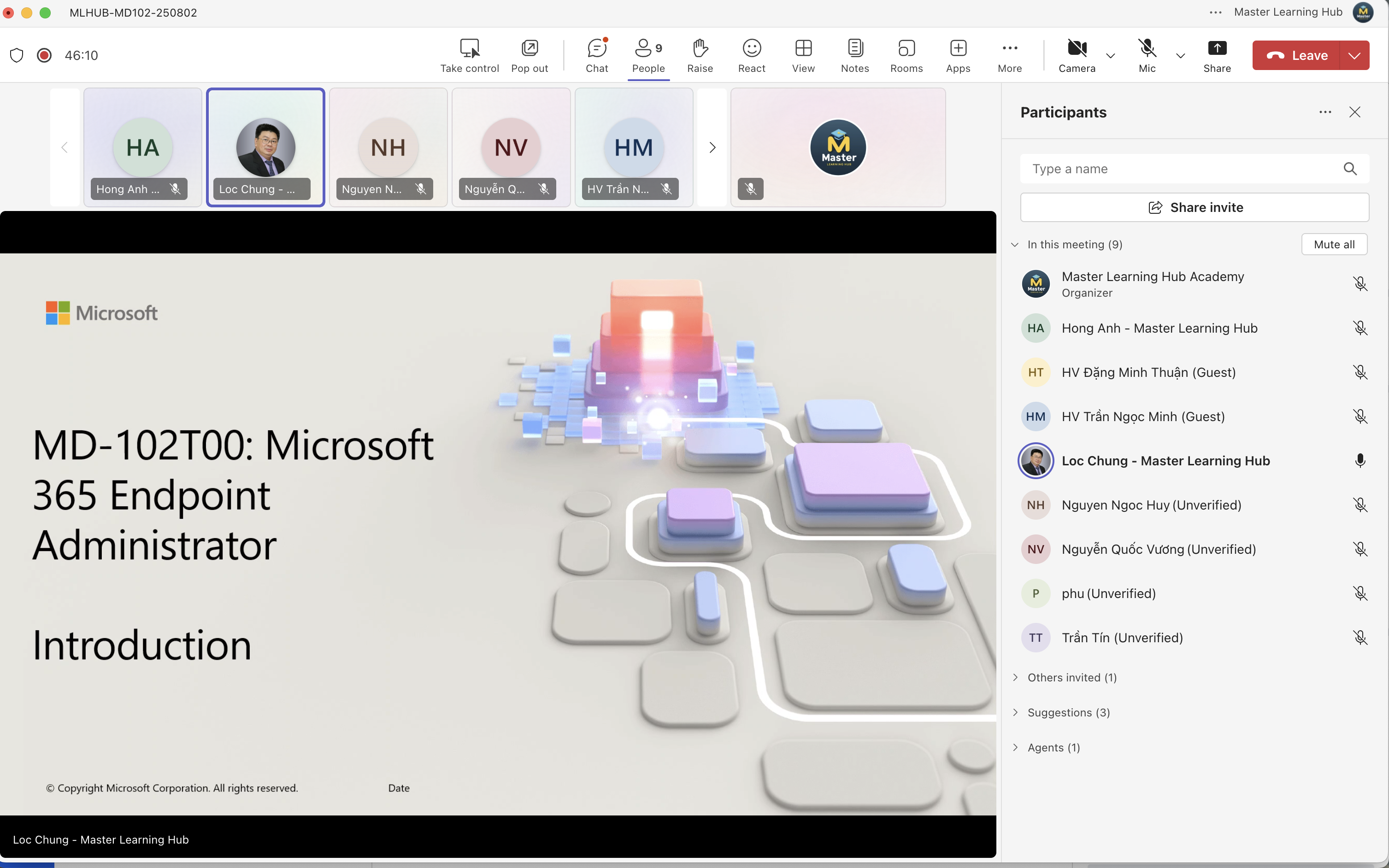Screen dimensions: 1389x868
Task: Toggle mic for Hong Anh participant
Action: (x=1360, y=328)
